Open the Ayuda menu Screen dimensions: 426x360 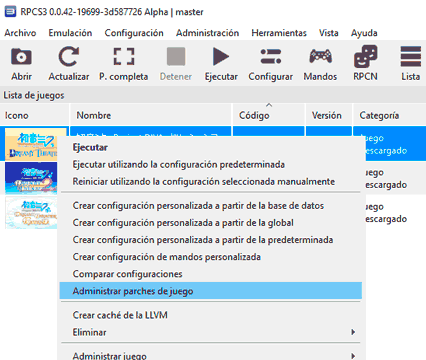[x=364, y=33]
